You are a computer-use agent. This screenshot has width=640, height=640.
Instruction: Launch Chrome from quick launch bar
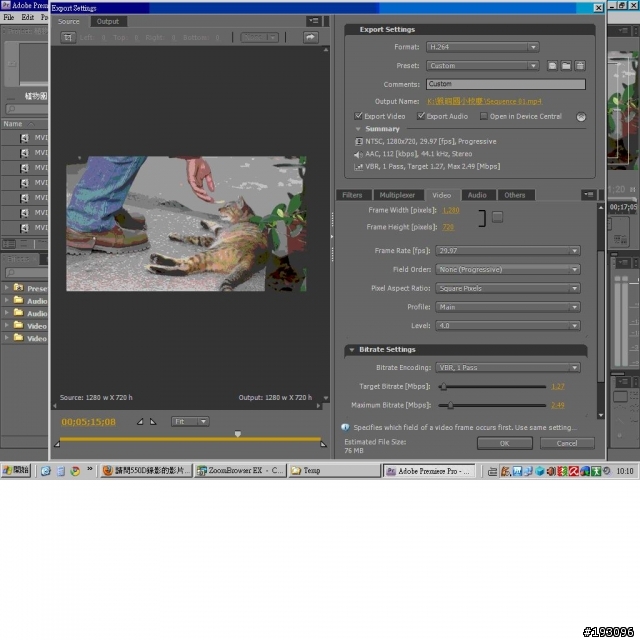[75, 471]
